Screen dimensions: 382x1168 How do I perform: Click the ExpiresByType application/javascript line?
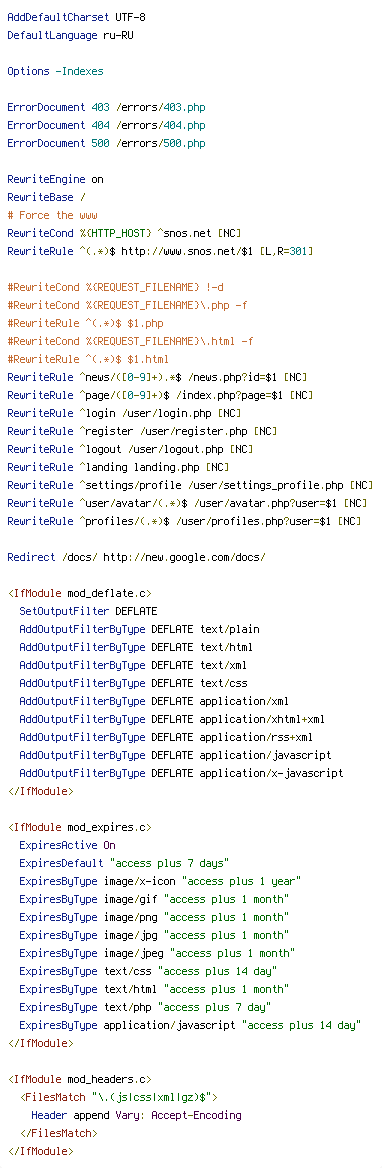[190, 1025]
